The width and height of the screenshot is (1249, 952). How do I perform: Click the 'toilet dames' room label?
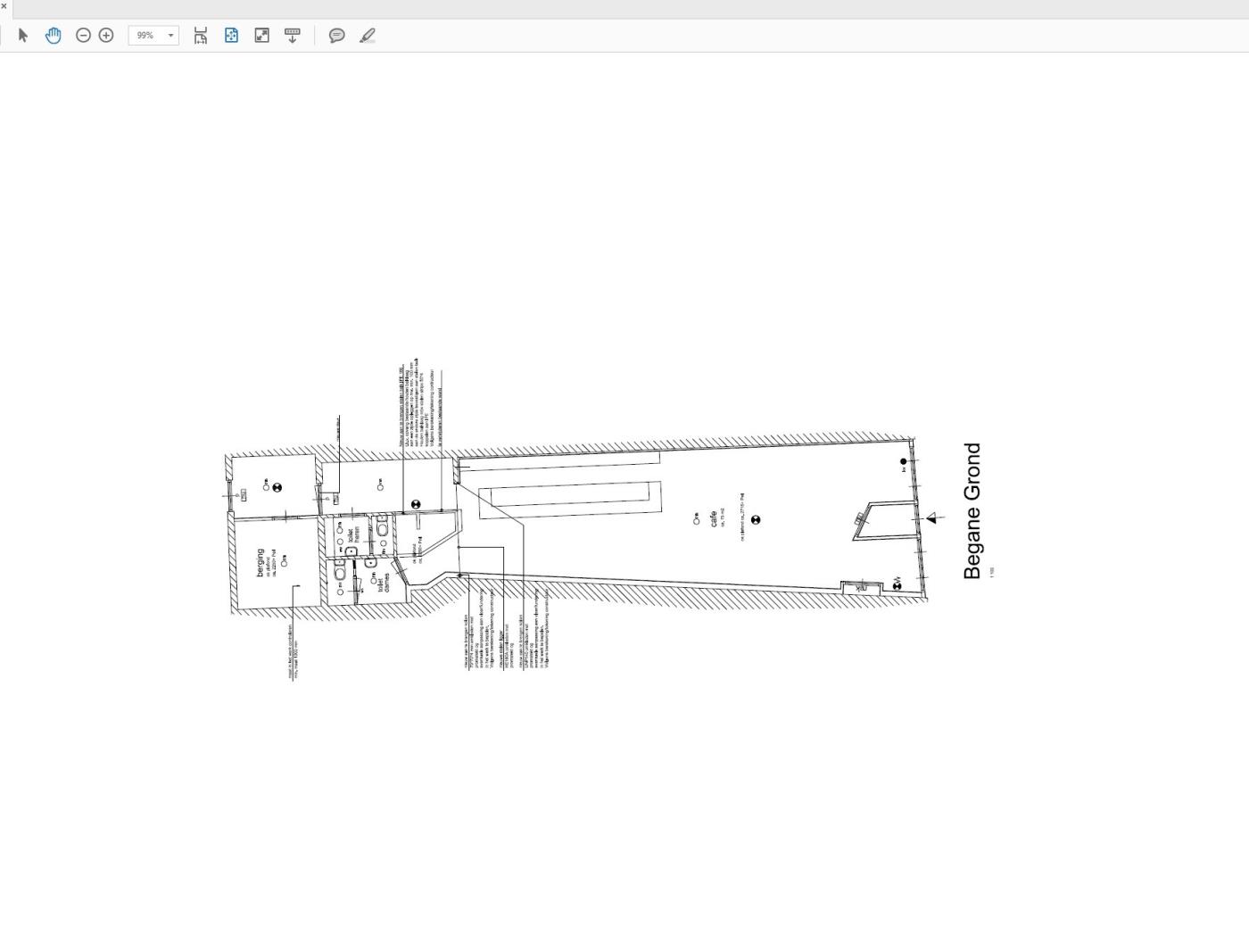[385, 584]
